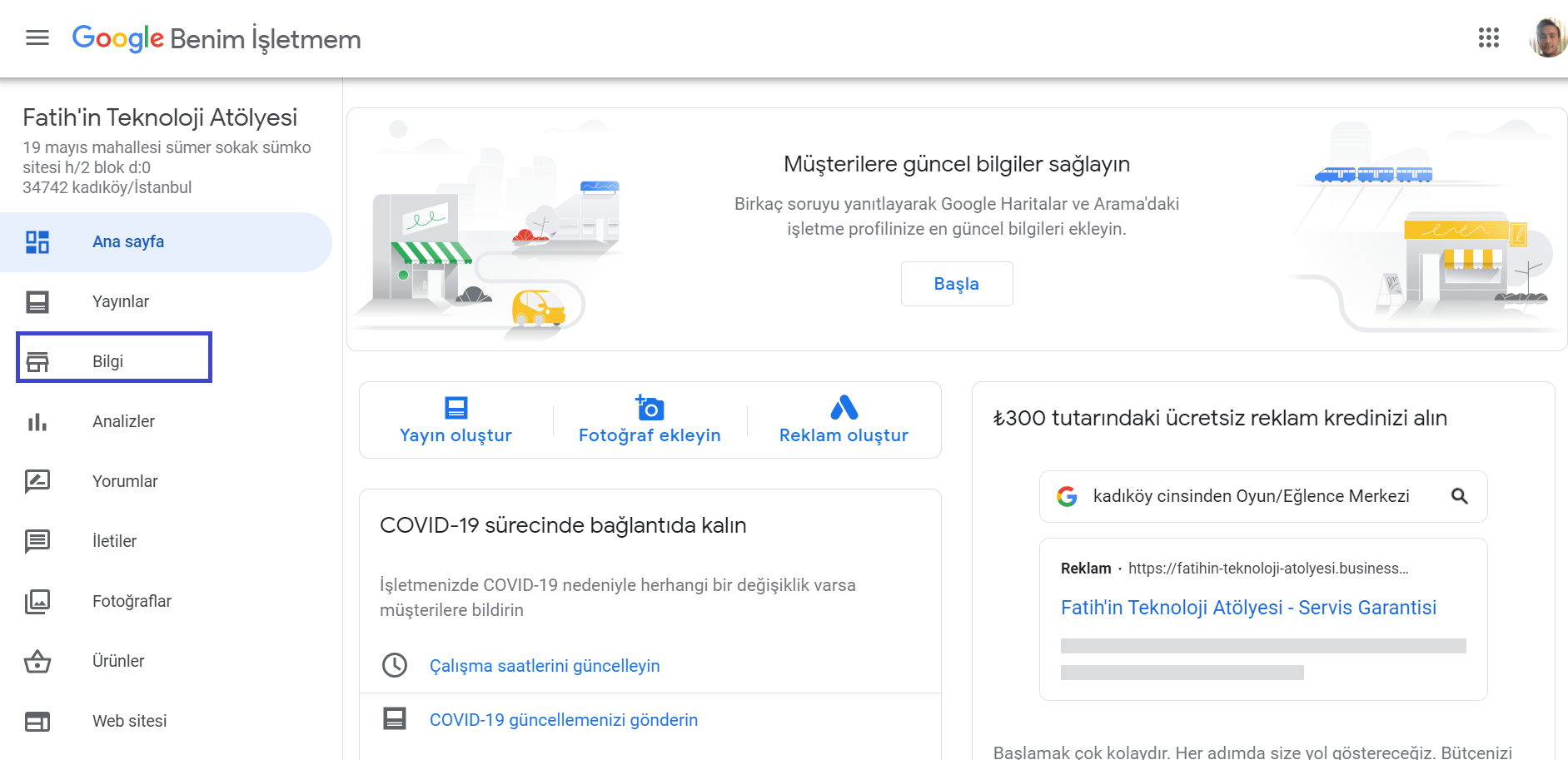Screen dimensions: 1568x760
Task: Open the Google apps grid
Action: [x=1488, y=37]
